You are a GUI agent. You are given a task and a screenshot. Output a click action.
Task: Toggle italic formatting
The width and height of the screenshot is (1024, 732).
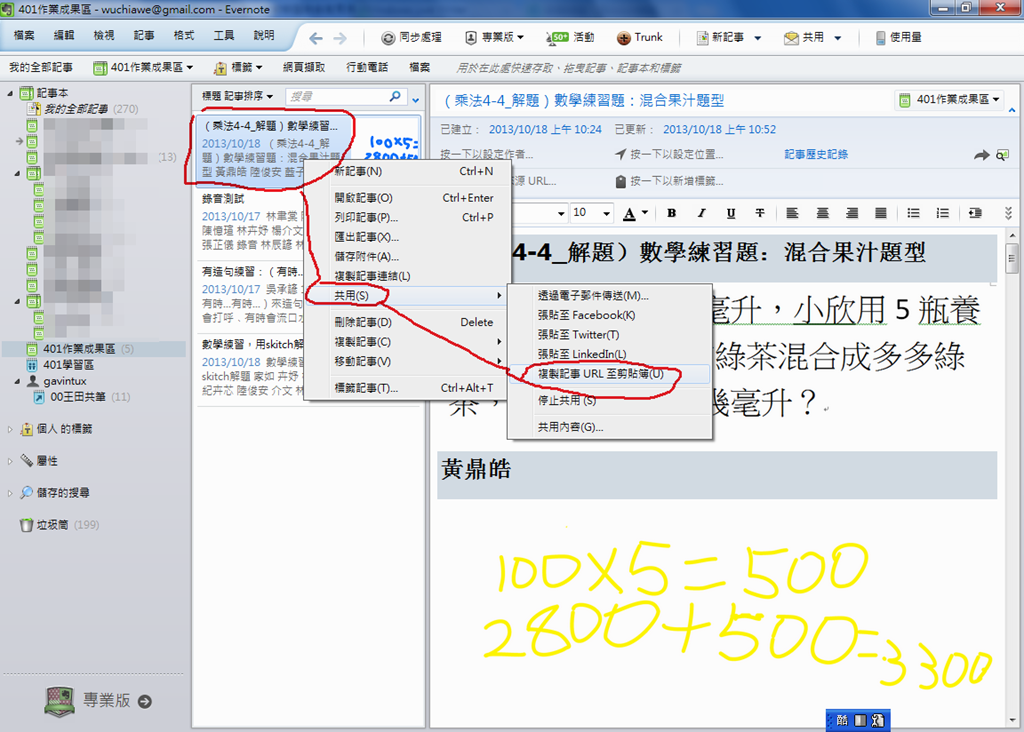701,213
